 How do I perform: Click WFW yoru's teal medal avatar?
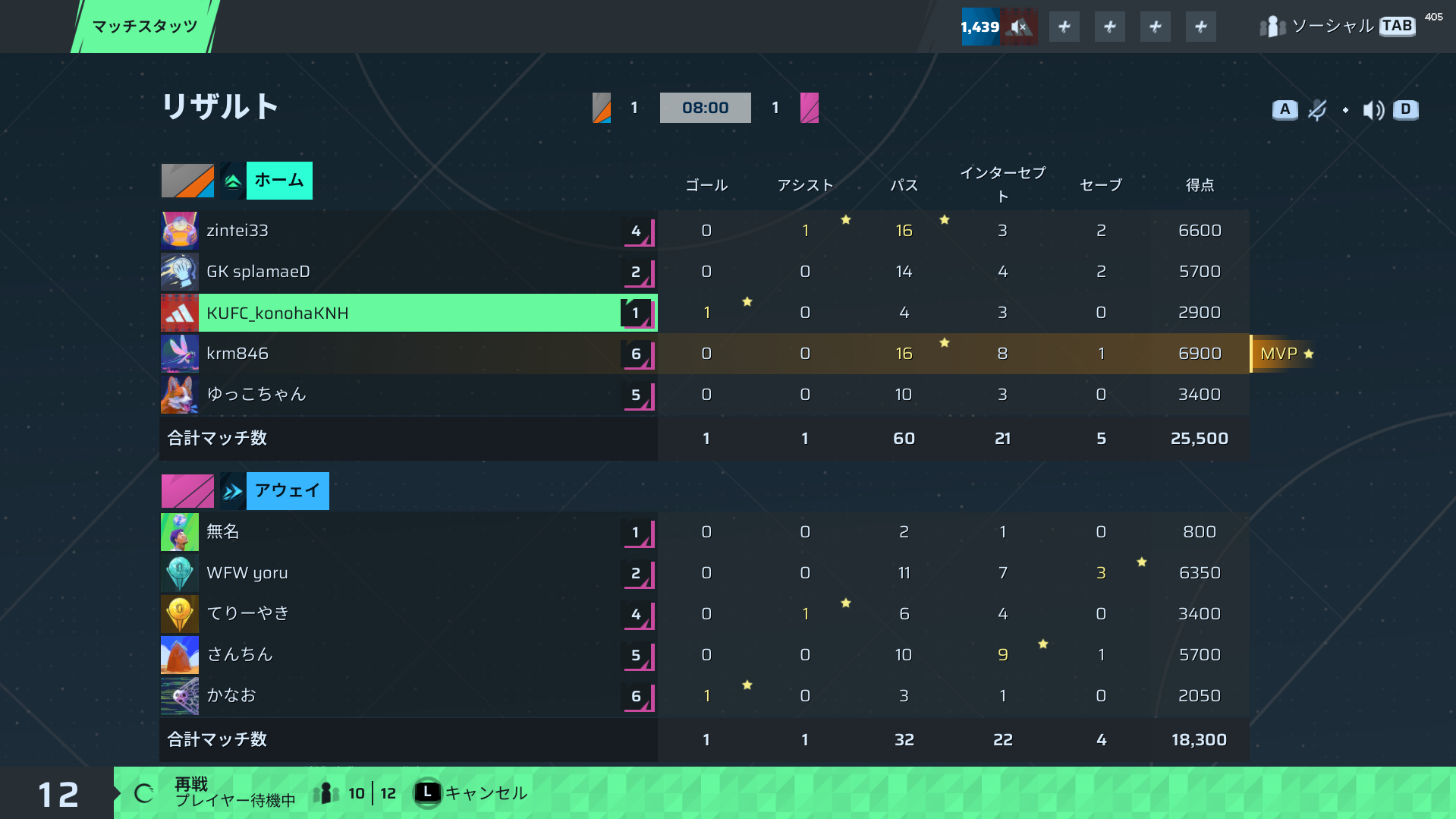tap(180, 573)
